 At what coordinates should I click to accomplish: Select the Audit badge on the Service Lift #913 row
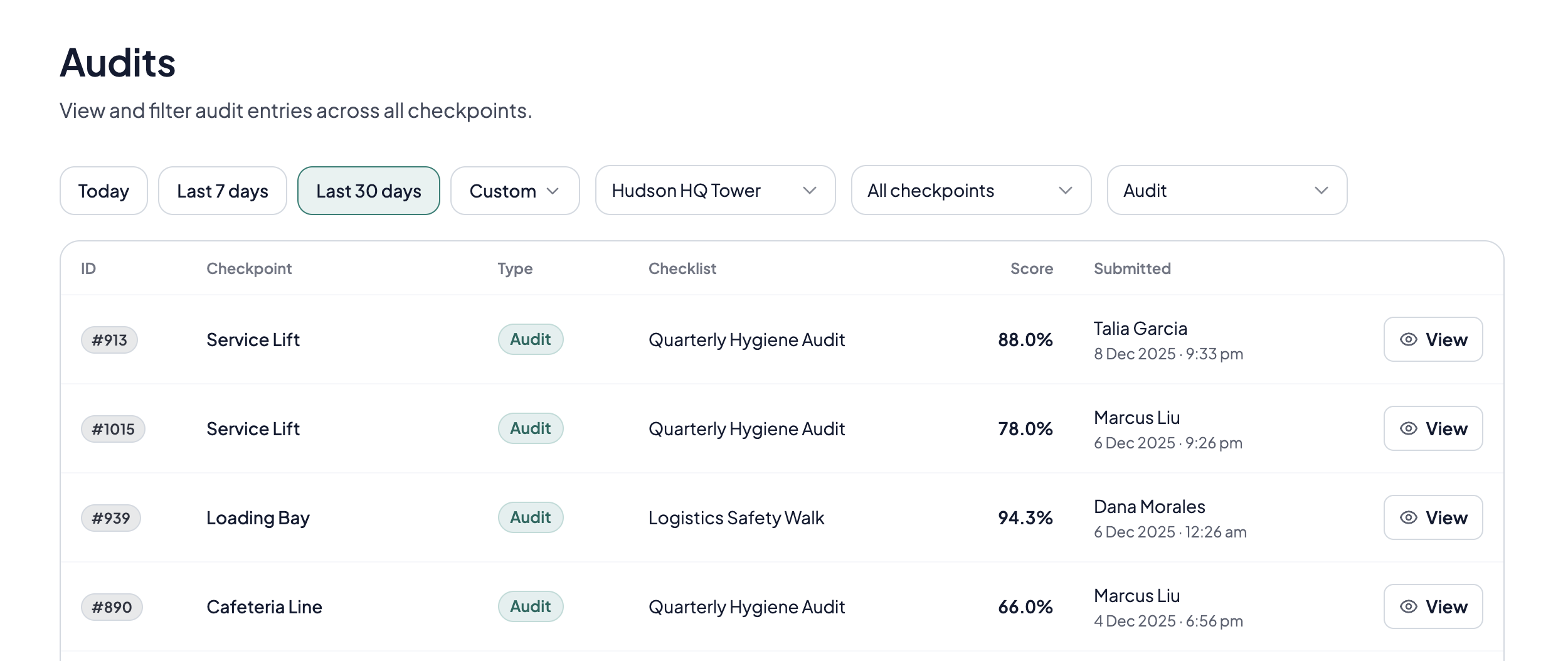(530, 339)
